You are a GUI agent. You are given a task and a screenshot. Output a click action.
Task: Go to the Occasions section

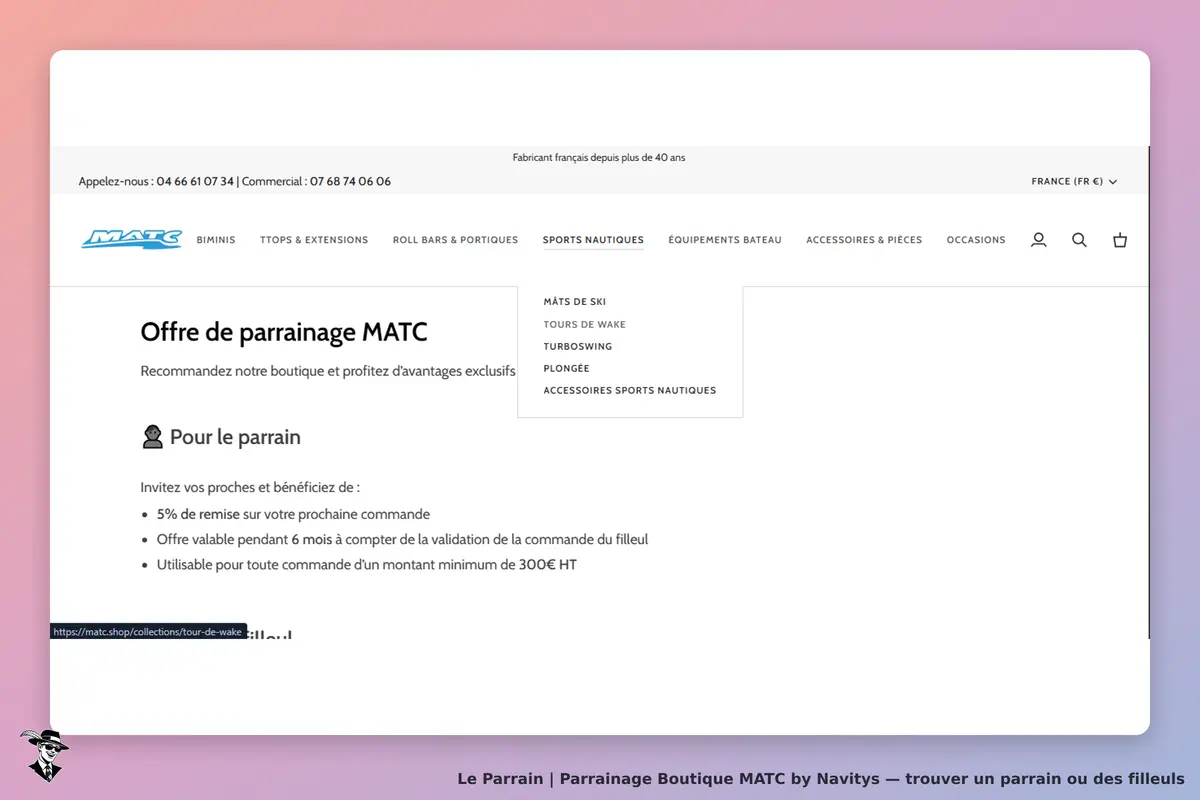click(976, 240)
